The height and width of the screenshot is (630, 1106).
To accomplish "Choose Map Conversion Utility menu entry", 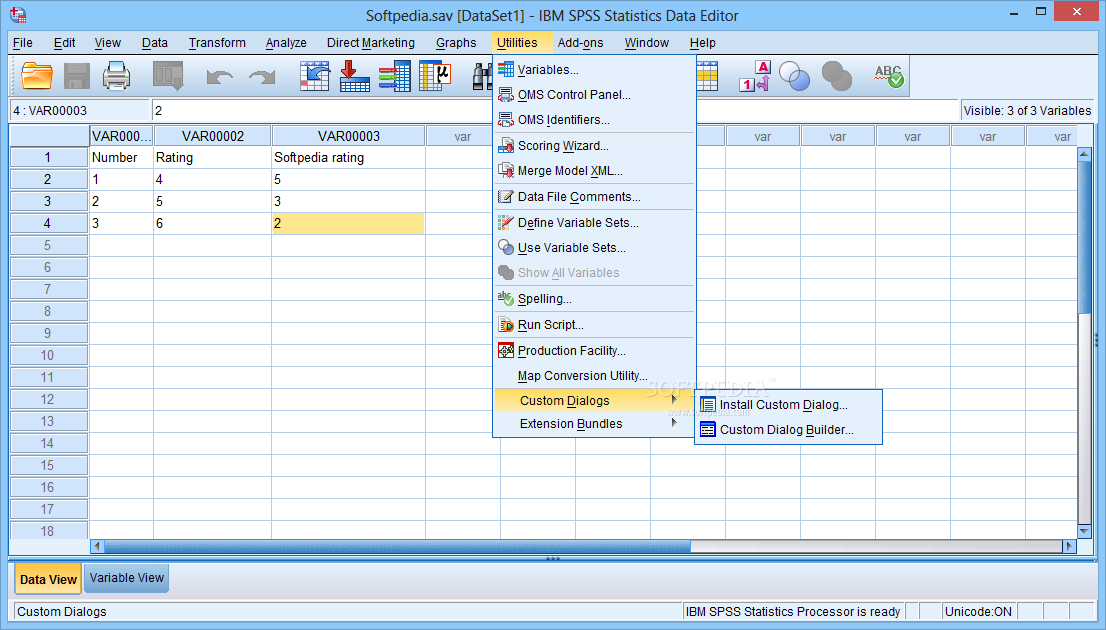I will click(x=595, y=376).
